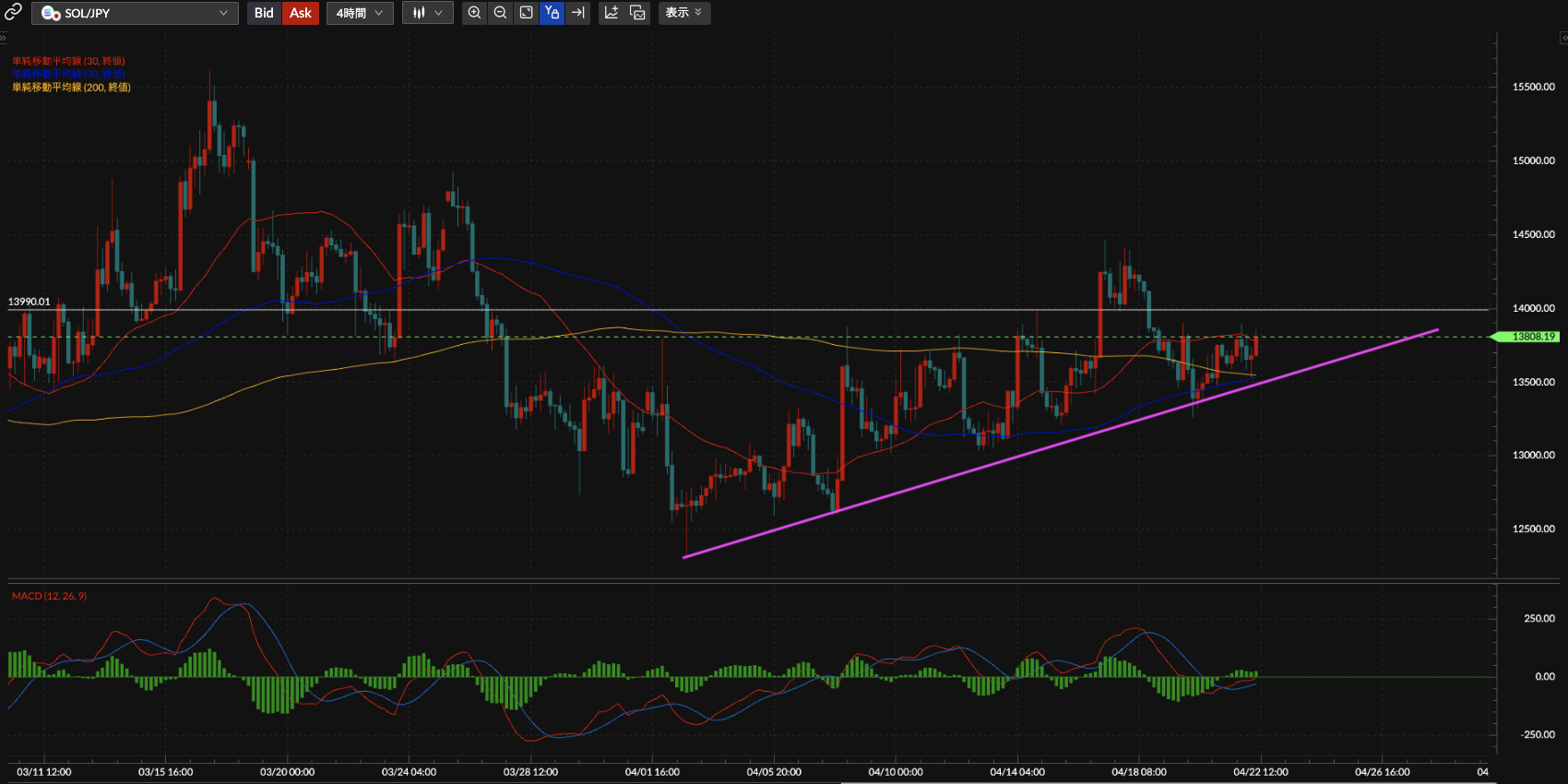This screenshot has width=1568, height=784.
Task: Zoom in on the chart
Action: pos(474,13)
